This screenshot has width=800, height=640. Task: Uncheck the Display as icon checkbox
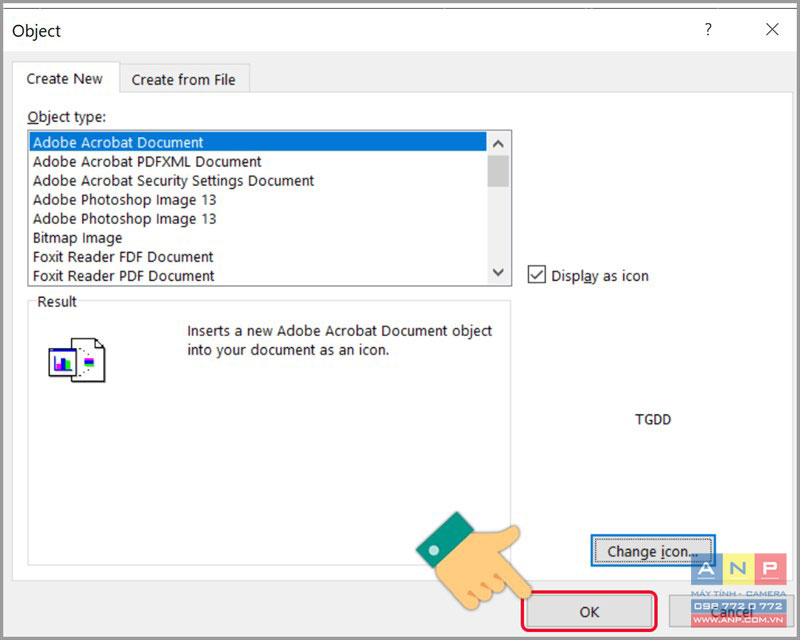coord(536,275)
